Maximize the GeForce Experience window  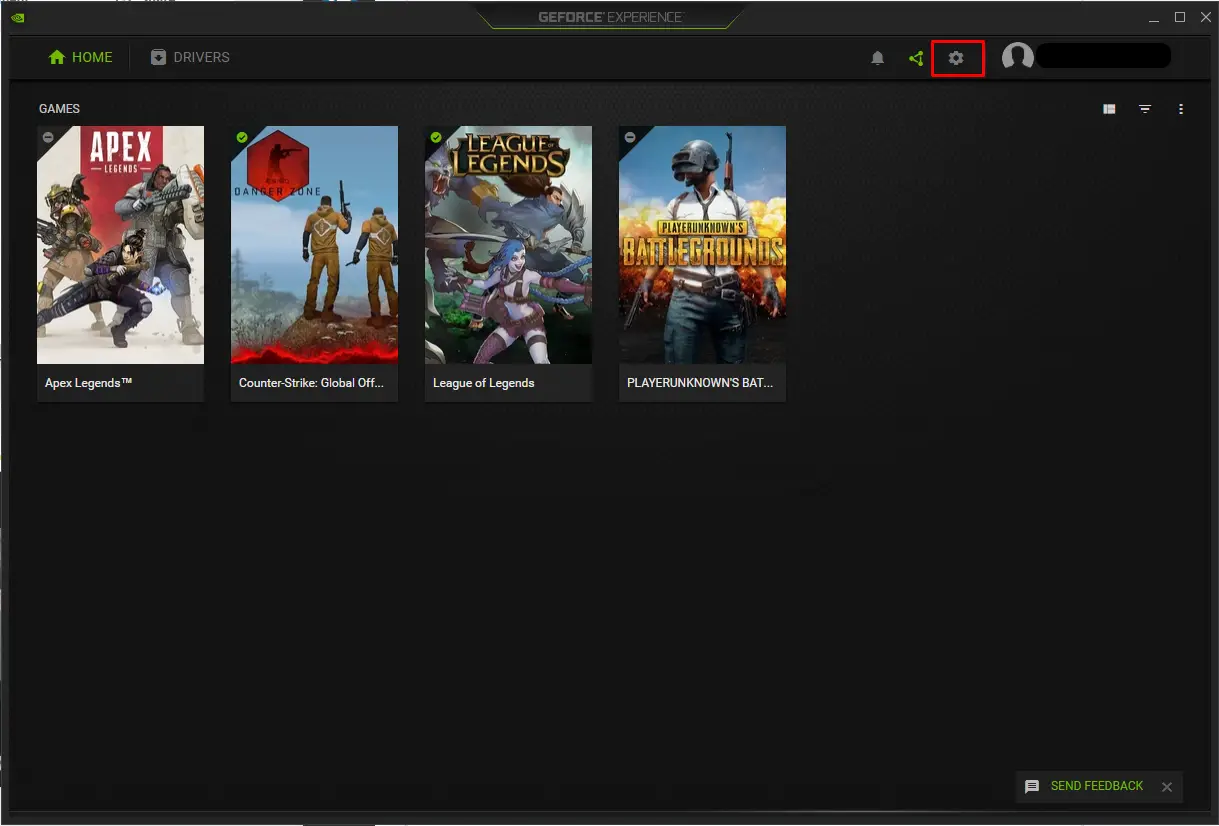[x=1180, y=17]
